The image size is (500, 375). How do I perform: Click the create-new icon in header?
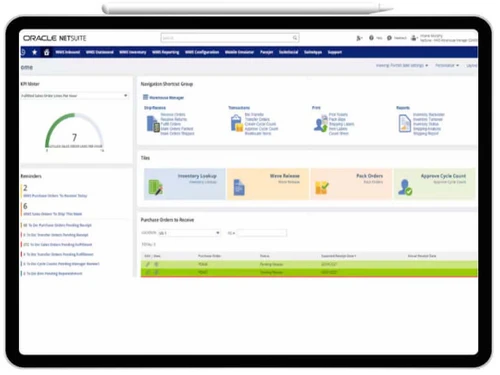(x=359, y=38)
